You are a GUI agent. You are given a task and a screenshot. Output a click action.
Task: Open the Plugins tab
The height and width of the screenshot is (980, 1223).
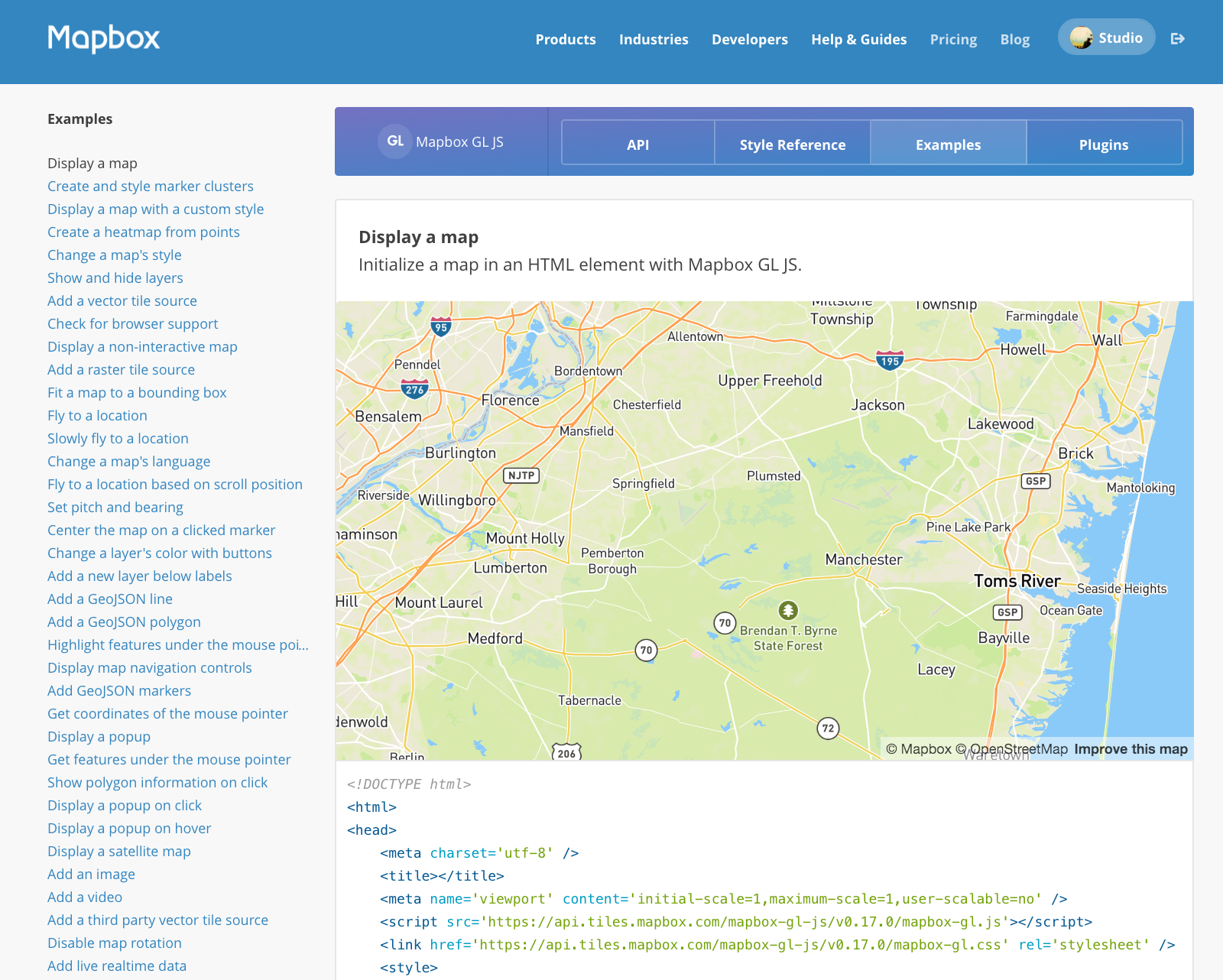[1104, 142]
